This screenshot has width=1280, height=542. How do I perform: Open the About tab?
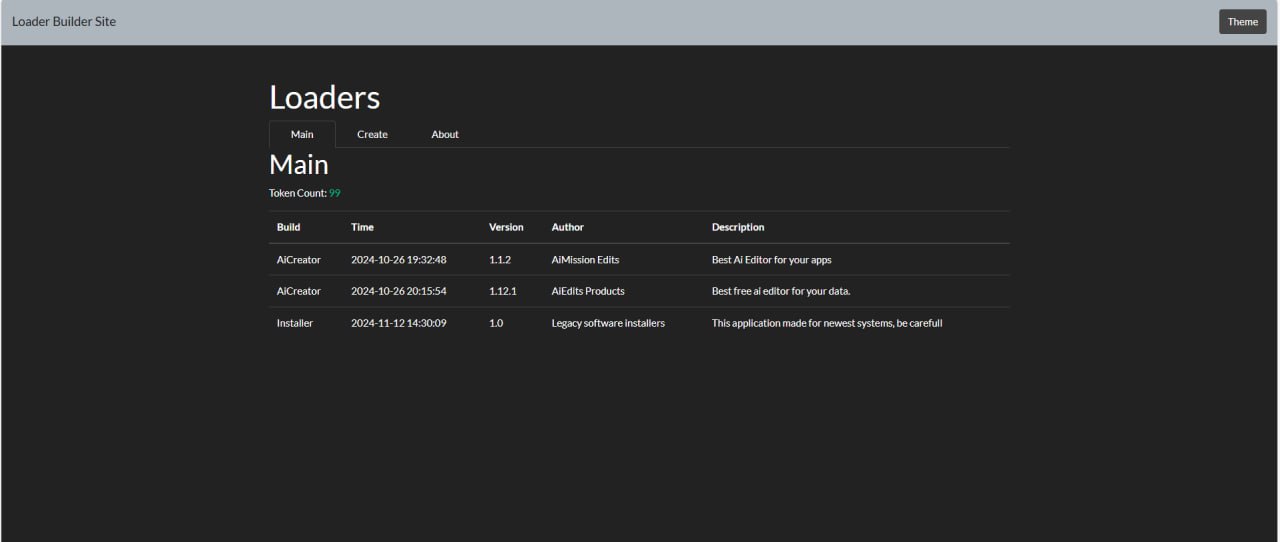pos(445,134)
